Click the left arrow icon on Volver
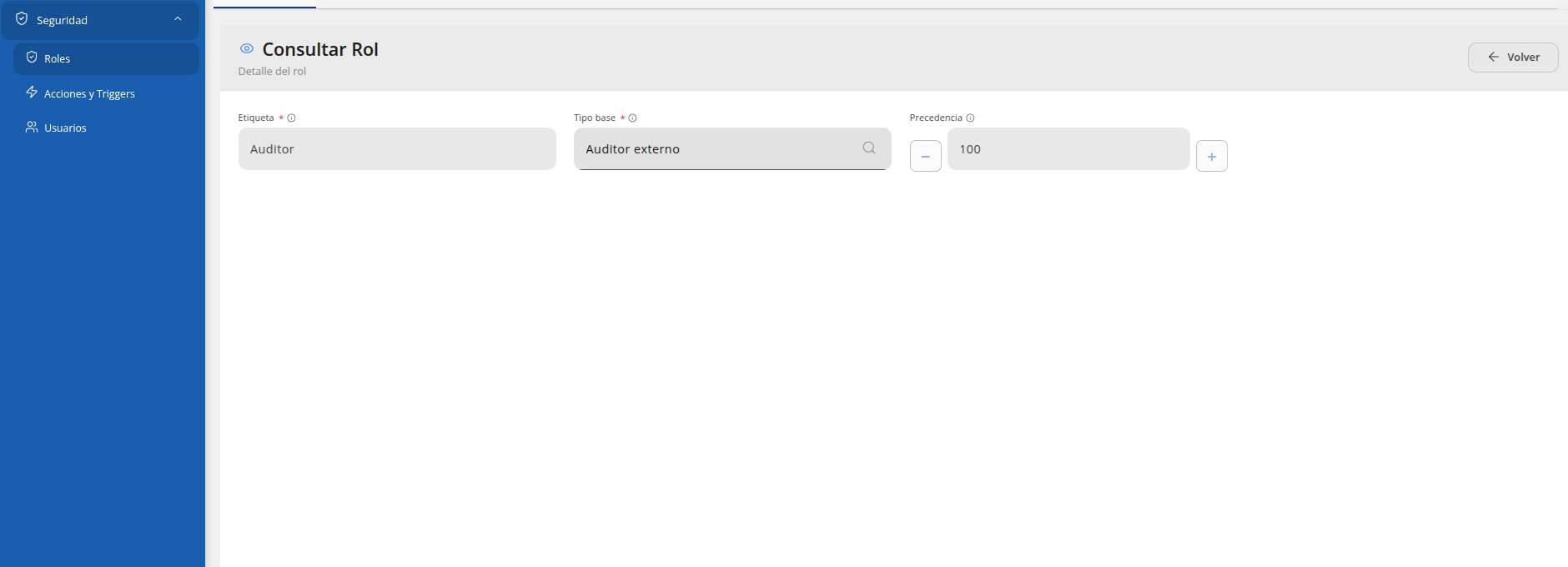This screenshot has height=567, width=1568. (1493, 57)
